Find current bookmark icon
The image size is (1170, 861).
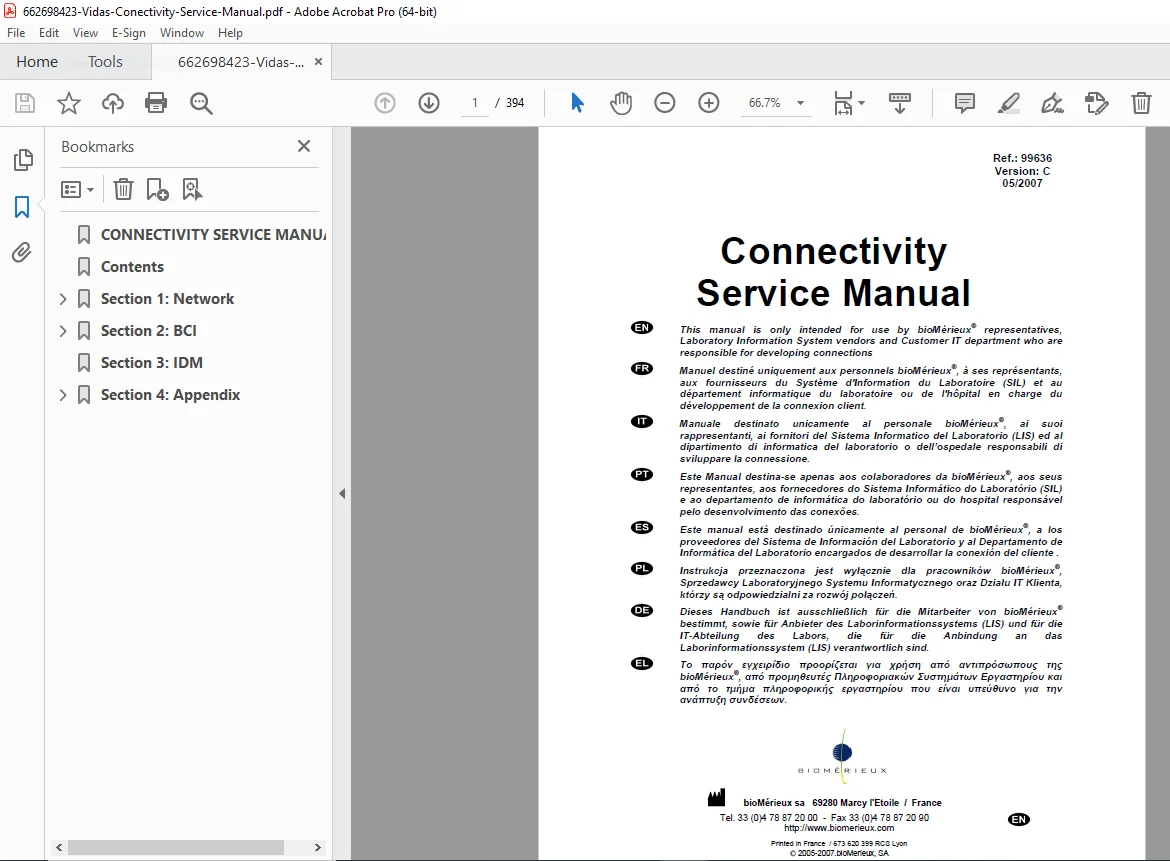[193, 190]
